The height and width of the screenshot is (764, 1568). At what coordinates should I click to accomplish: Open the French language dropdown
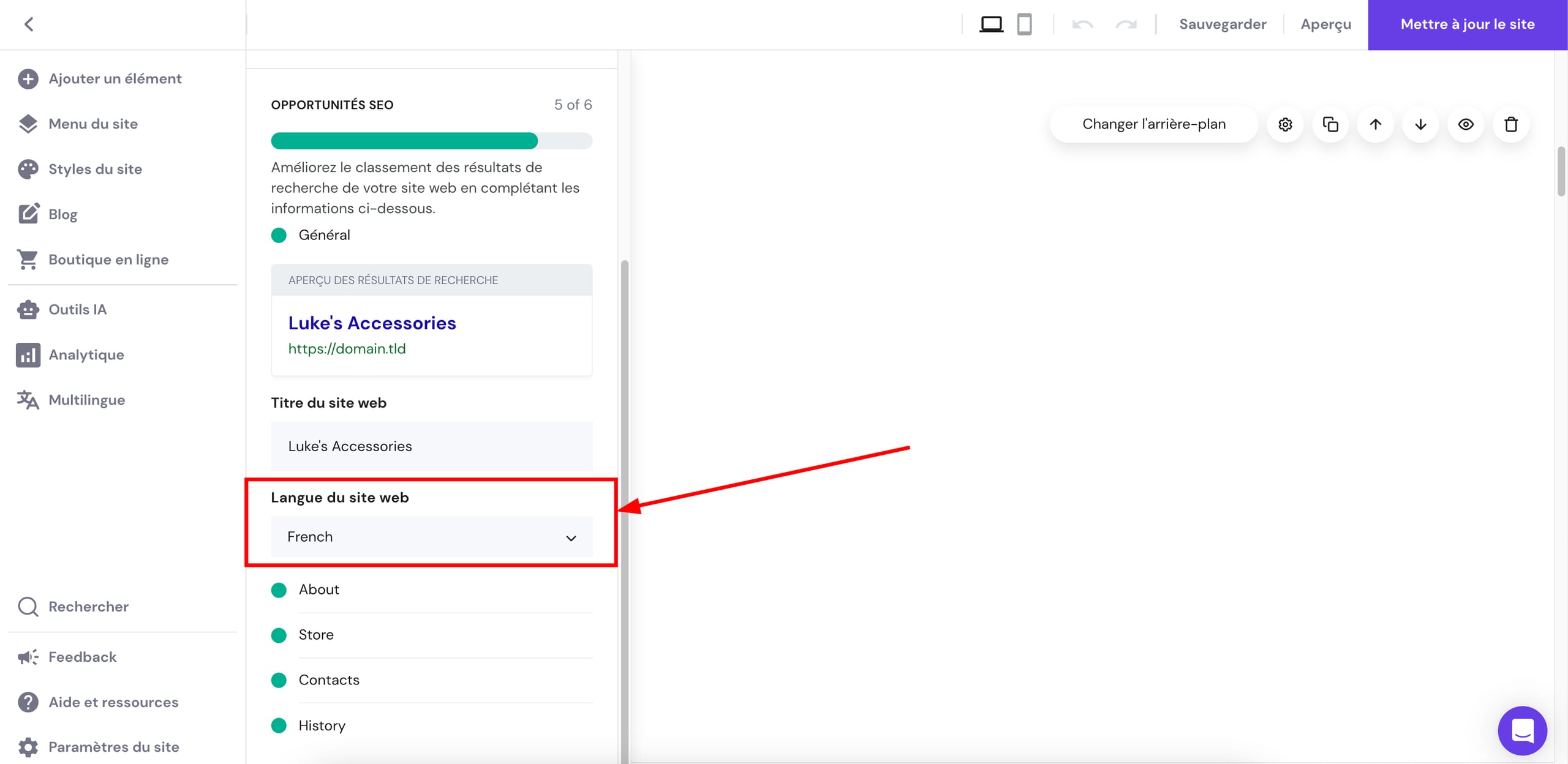[431, 537]
